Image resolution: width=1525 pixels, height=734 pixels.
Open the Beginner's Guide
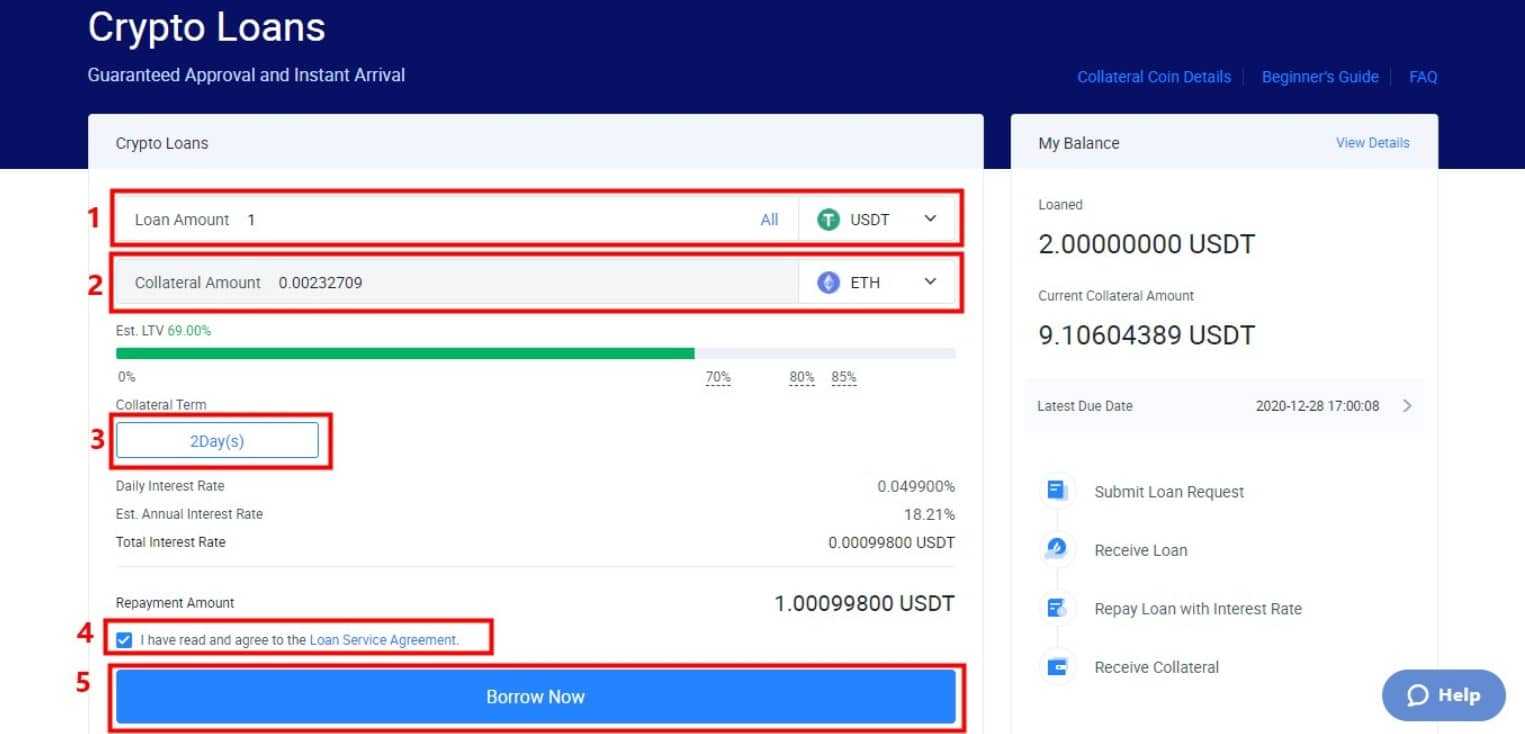(x=1319, y=77)
